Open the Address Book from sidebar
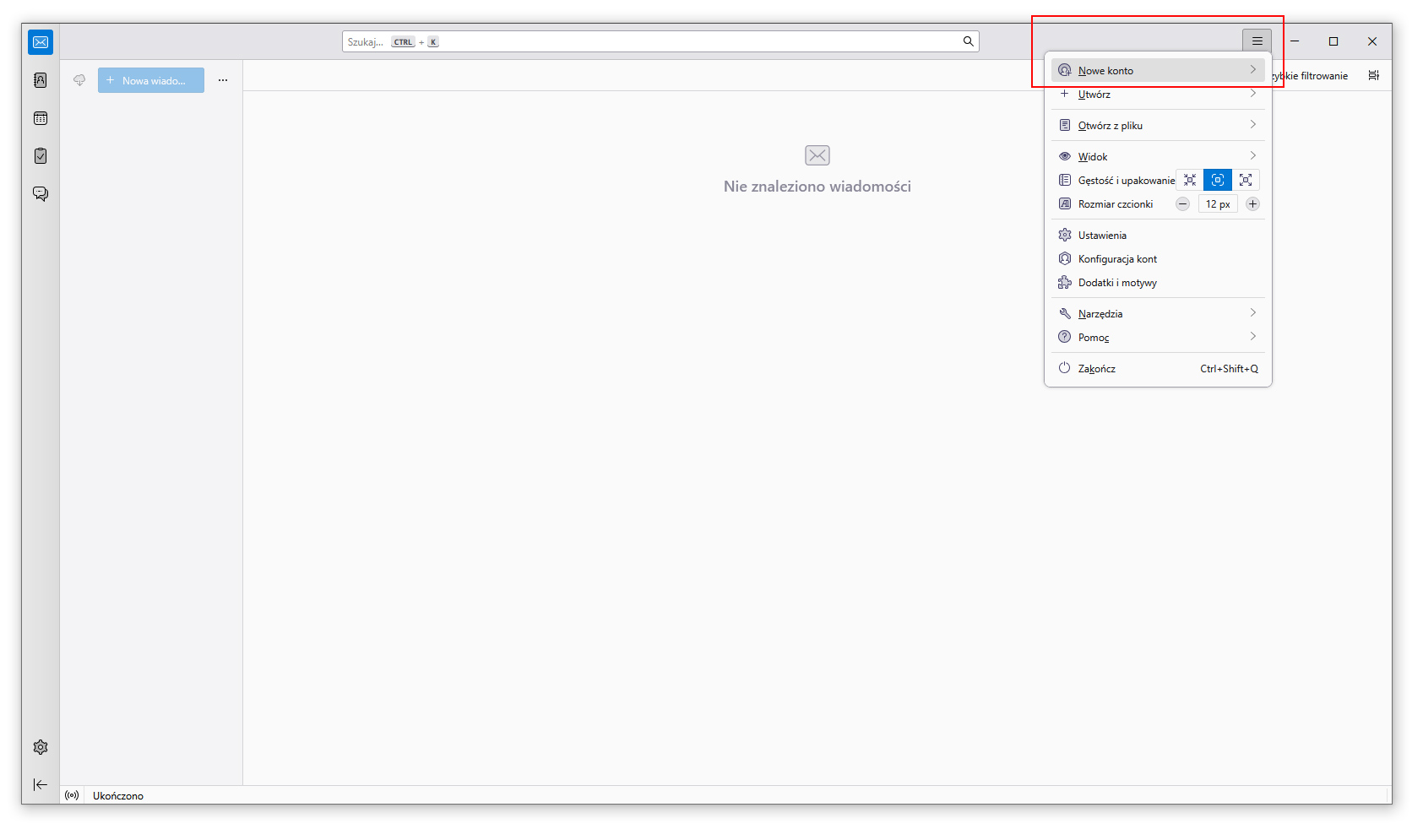1423x840 pixels. click(x=41, y=80)
